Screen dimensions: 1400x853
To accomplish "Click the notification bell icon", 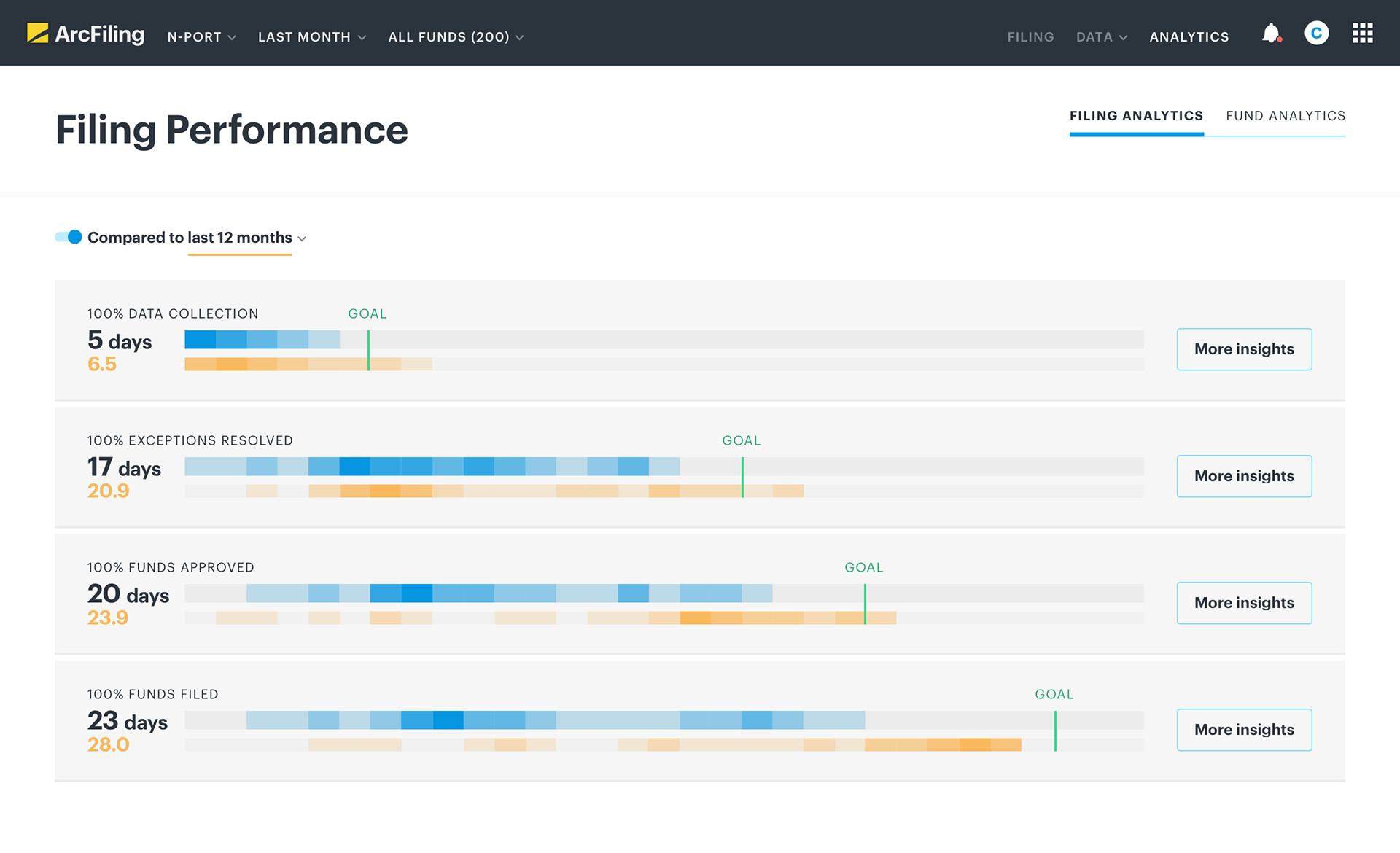I will pyautogui.click(x=1271, y=33).
